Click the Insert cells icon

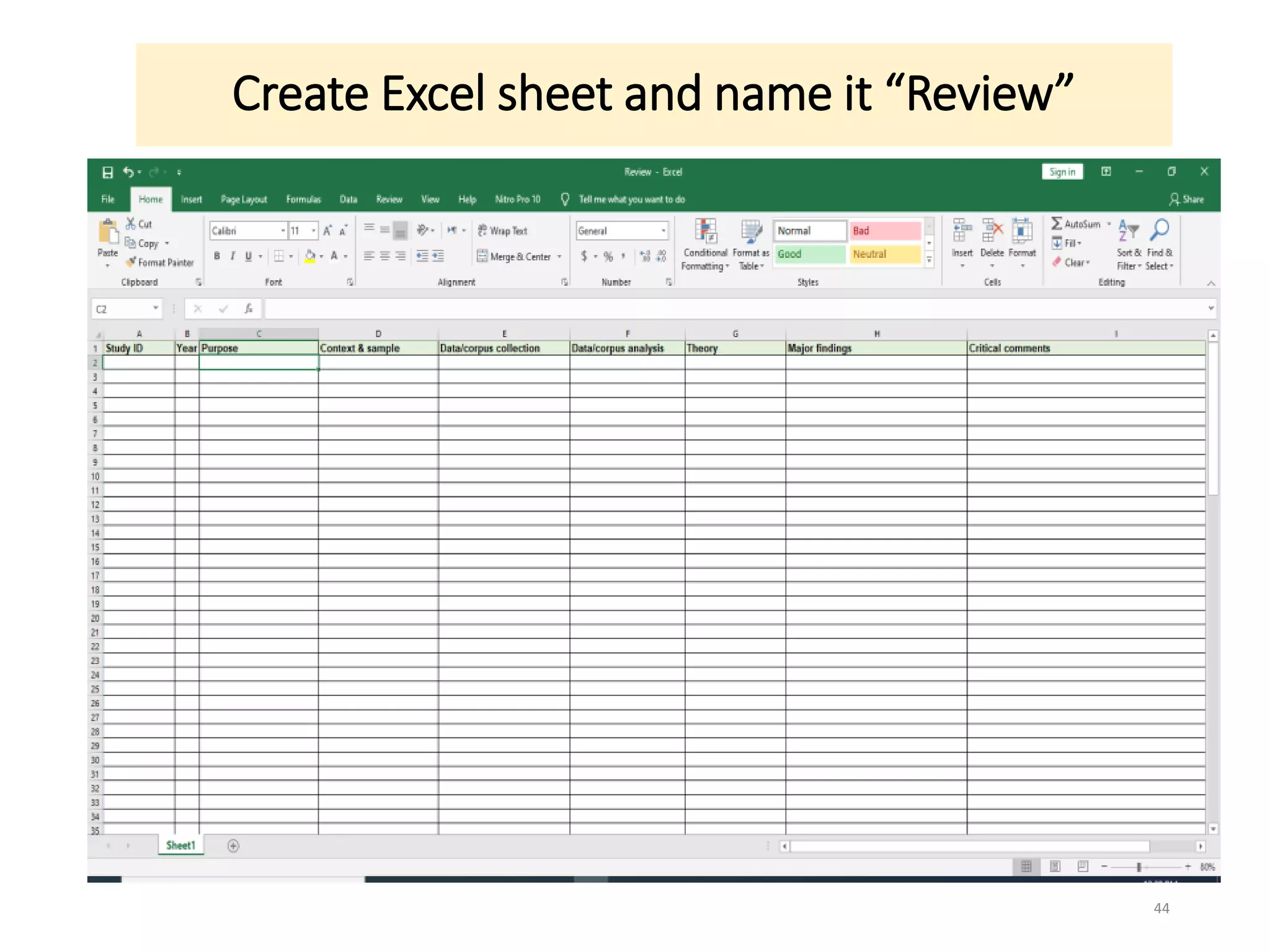click(x=962, y=231)
